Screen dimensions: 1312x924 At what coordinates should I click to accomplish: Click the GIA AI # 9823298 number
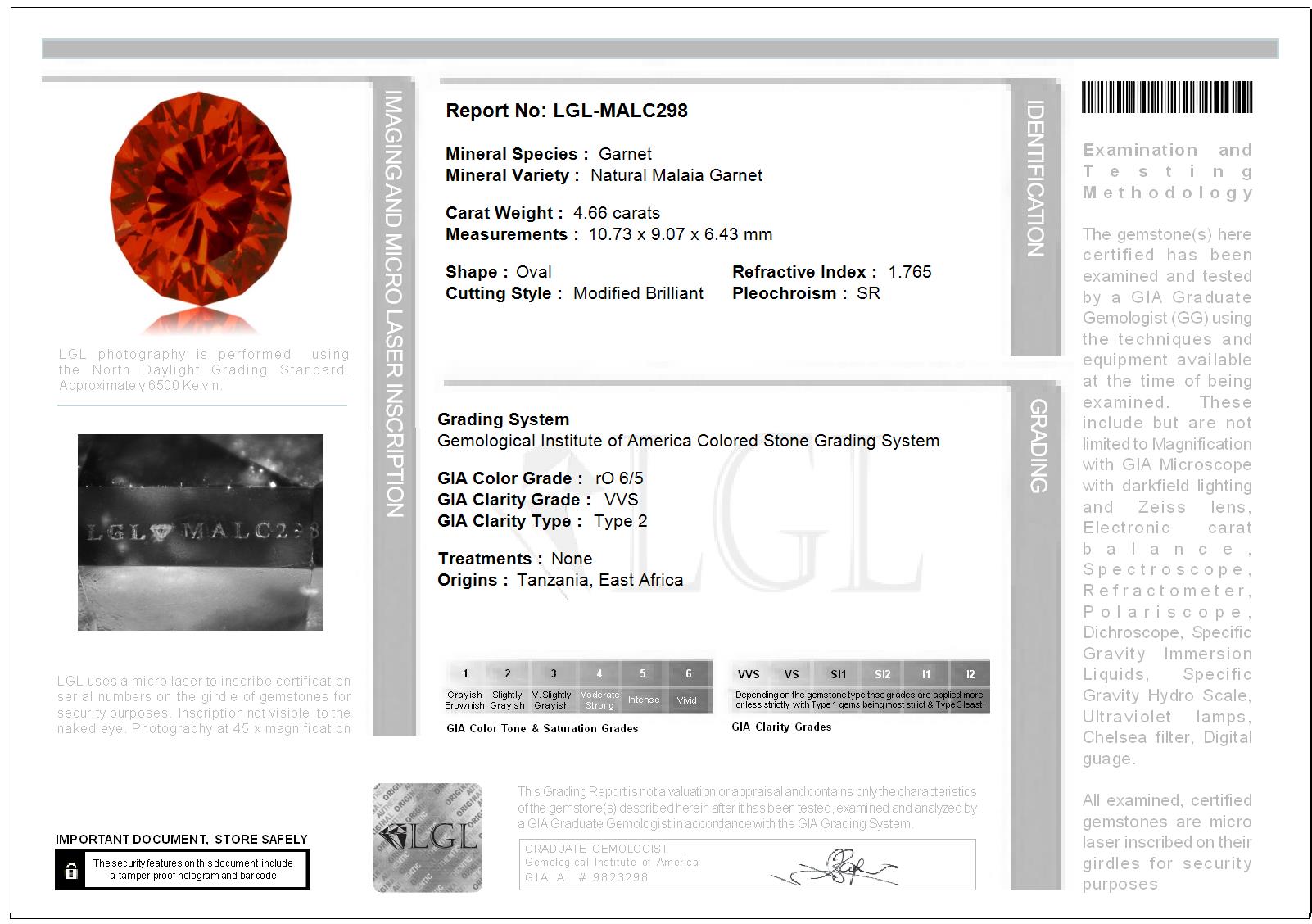point(586,877)
